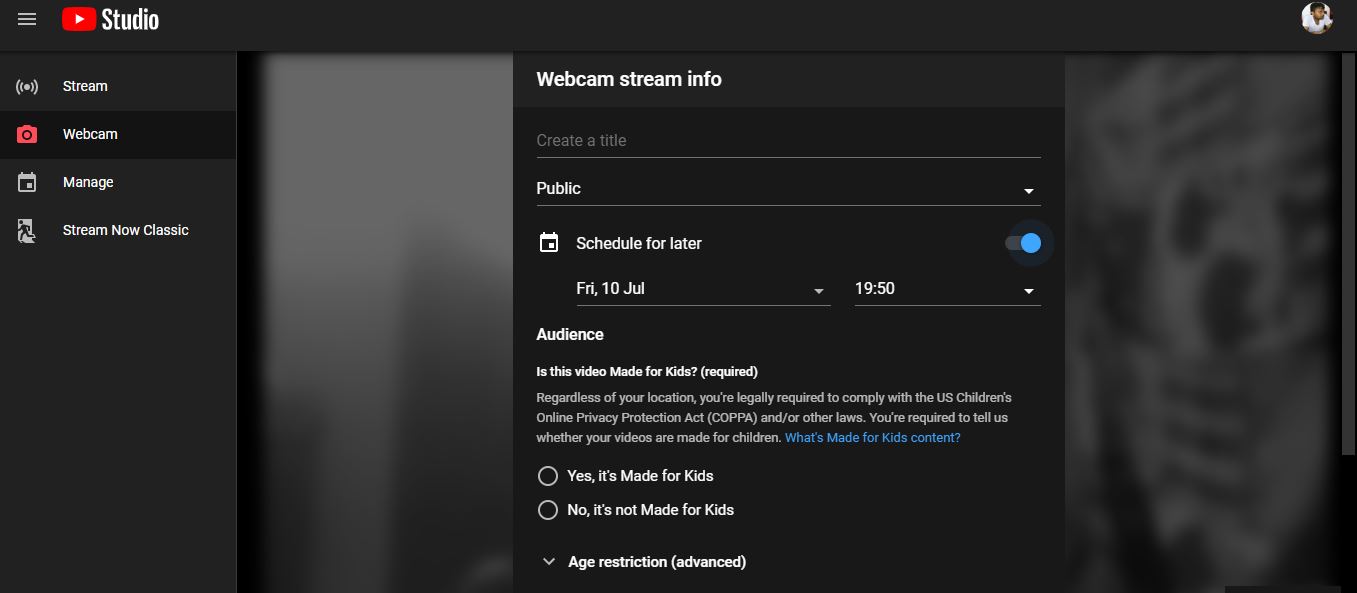The height and width of the screenshot is (593, 1357).
Task: Open the Fri, 10 Jul date dropdown
Action: (x=702, y=289)
